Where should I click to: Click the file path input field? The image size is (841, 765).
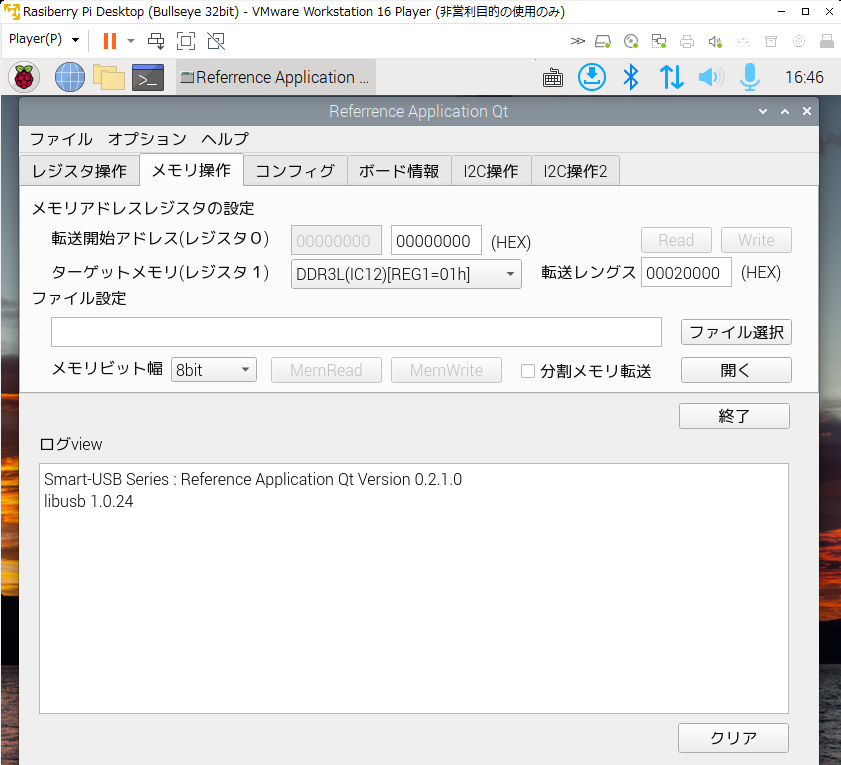(x=356, y=332)
